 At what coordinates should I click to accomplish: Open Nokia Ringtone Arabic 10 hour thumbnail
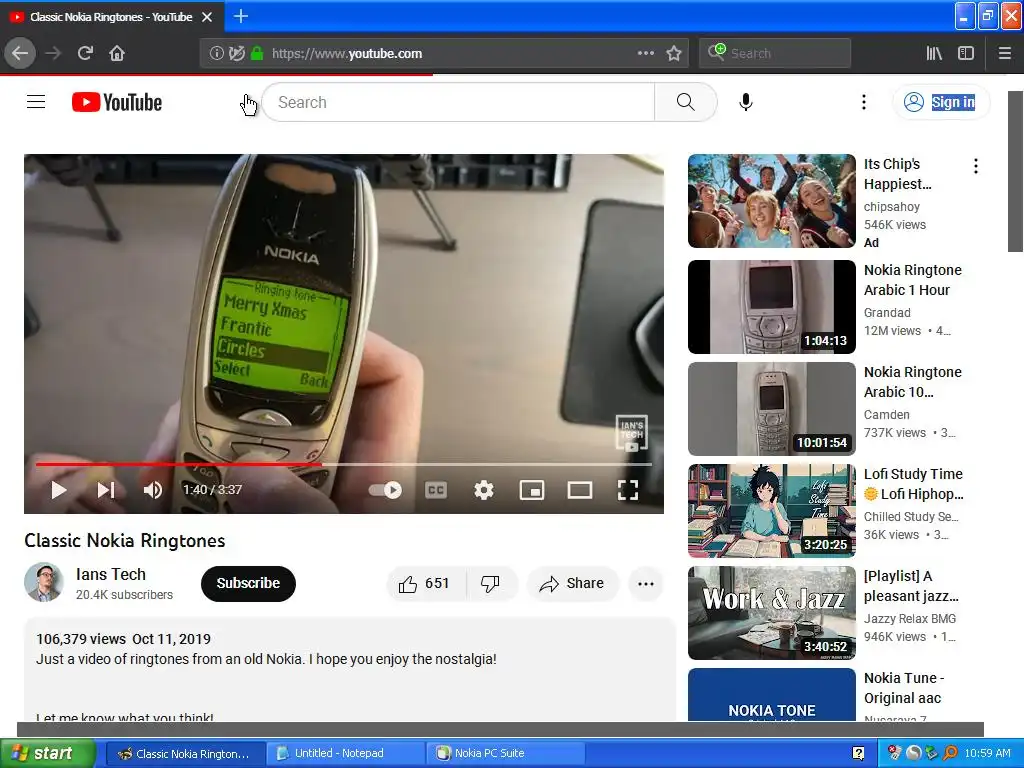click(771, 409)
